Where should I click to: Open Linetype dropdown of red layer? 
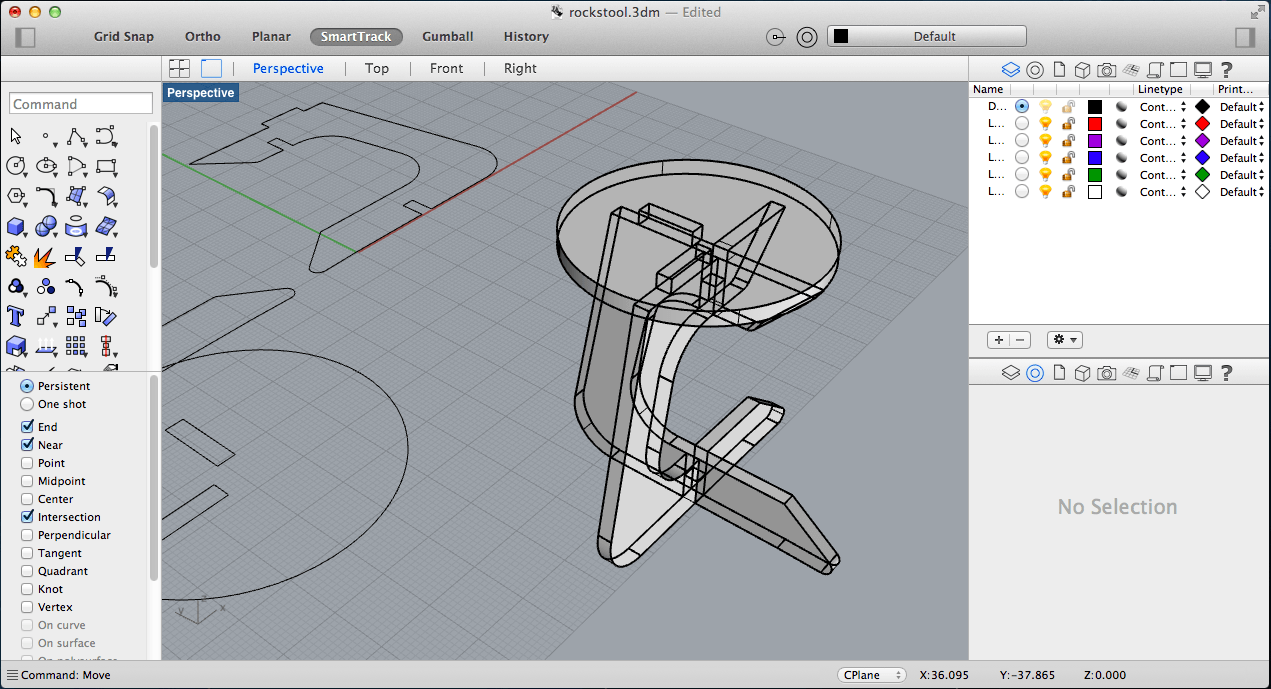1163,124
